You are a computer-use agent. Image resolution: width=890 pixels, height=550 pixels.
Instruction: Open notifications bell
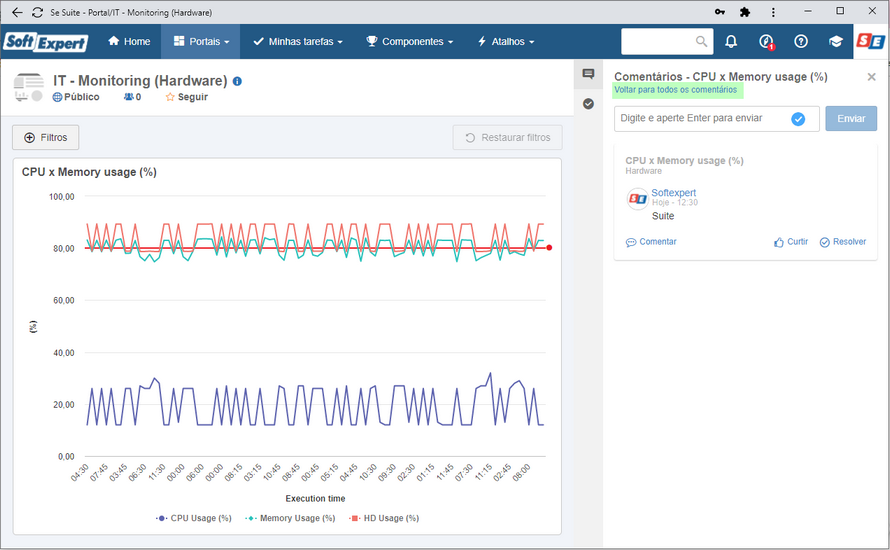coord(731,41)
